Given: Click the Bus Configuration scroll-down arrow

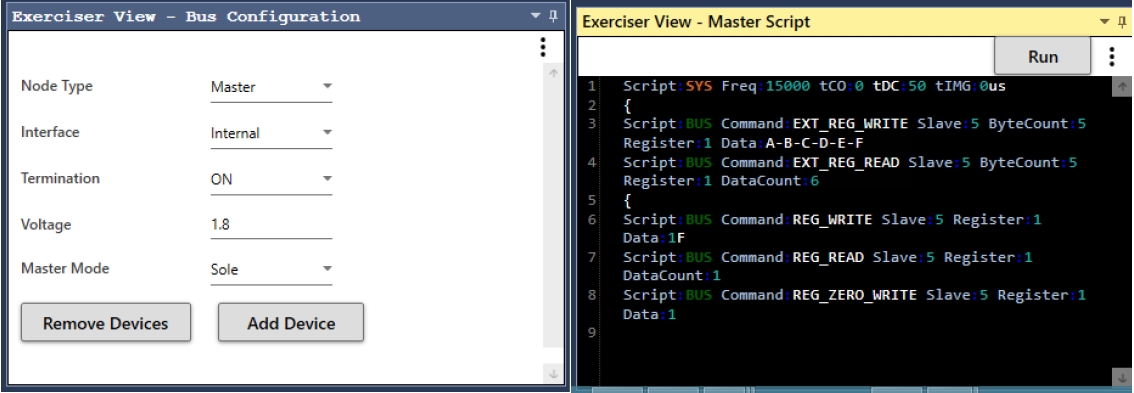Looking at the screenshot, I should pyautogui.click(x=553, y=373).
